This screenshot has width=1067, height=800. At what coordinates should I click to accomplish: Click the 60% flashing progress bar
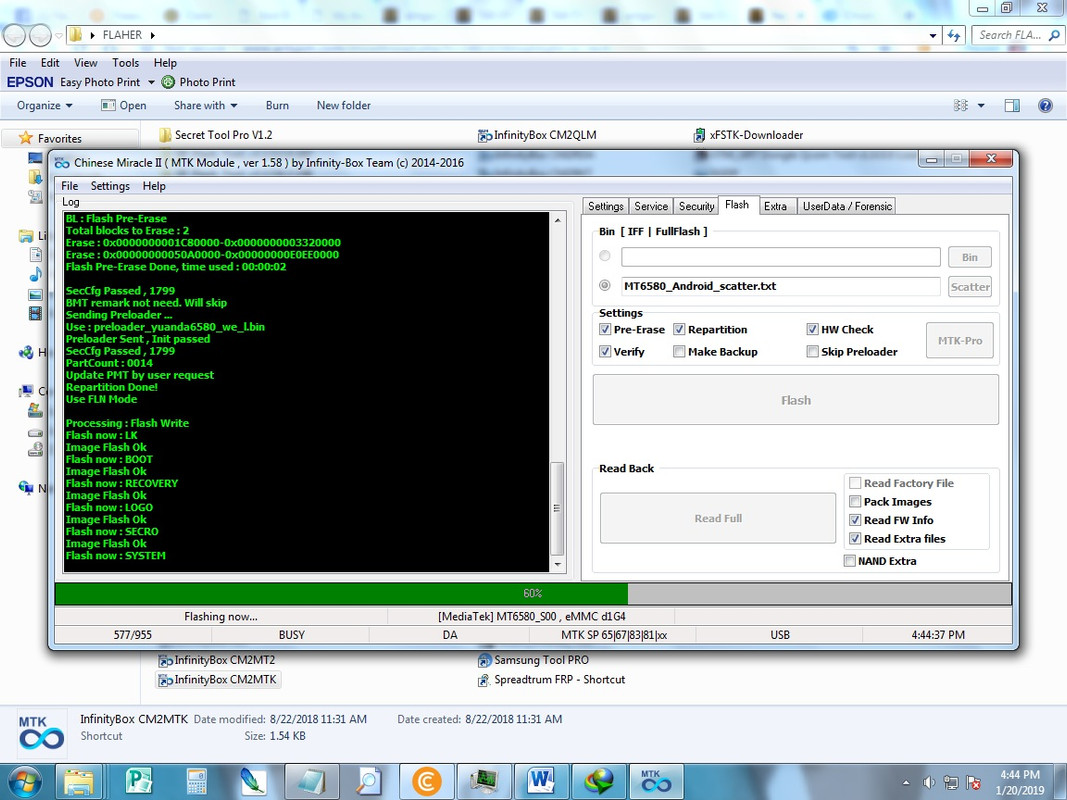pos(533,593)
